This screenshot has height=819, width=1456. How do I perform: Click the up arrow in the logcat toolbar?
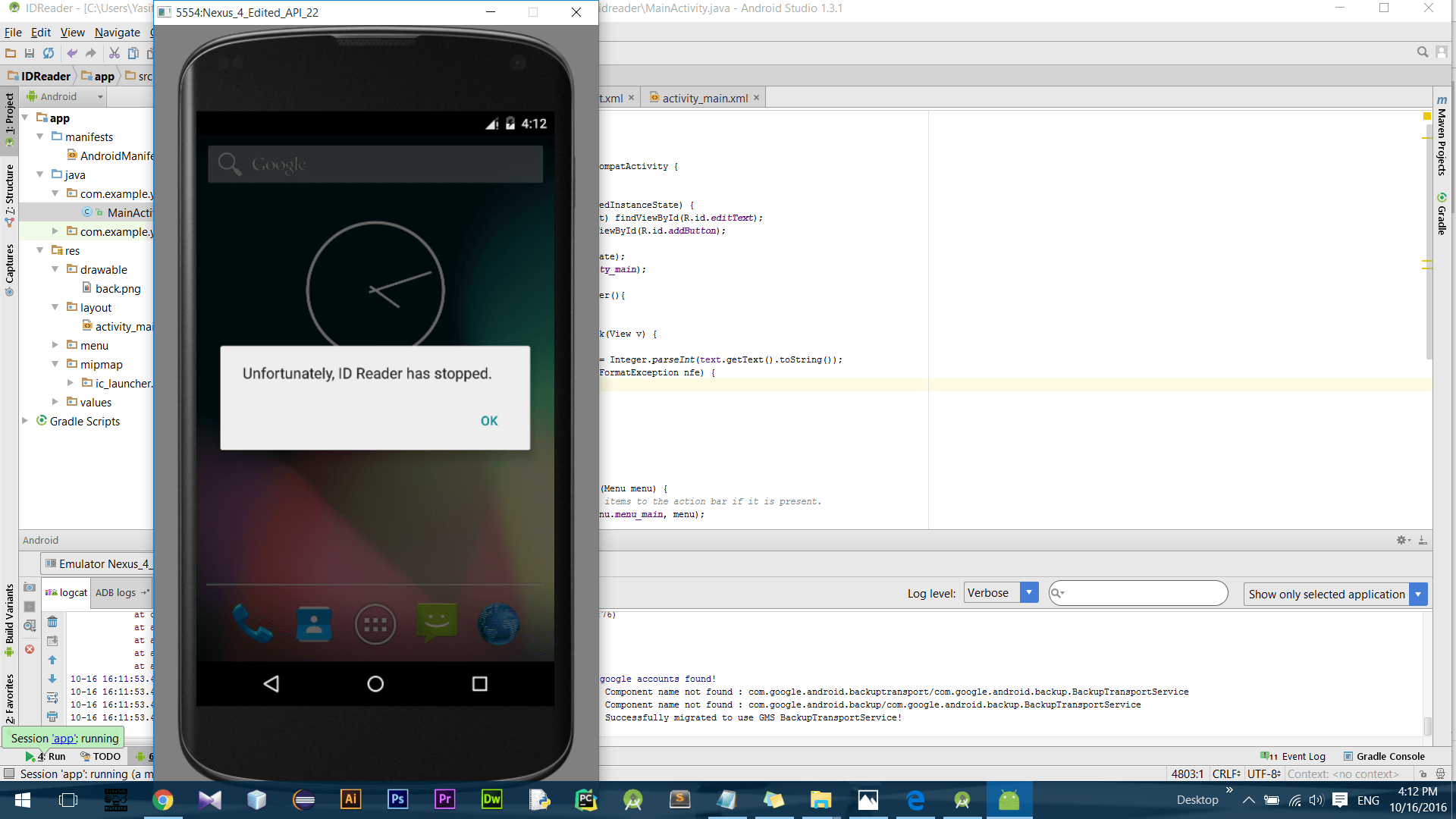[x=52, y=660]
